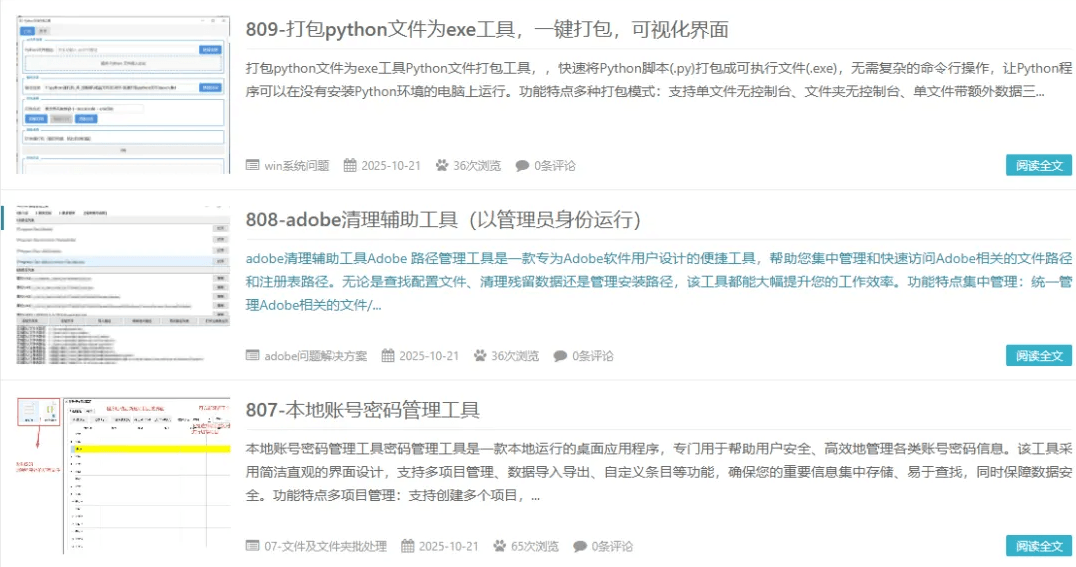Click paw icon beside 65次浏览
The image size is (1076, 567).
500,546
